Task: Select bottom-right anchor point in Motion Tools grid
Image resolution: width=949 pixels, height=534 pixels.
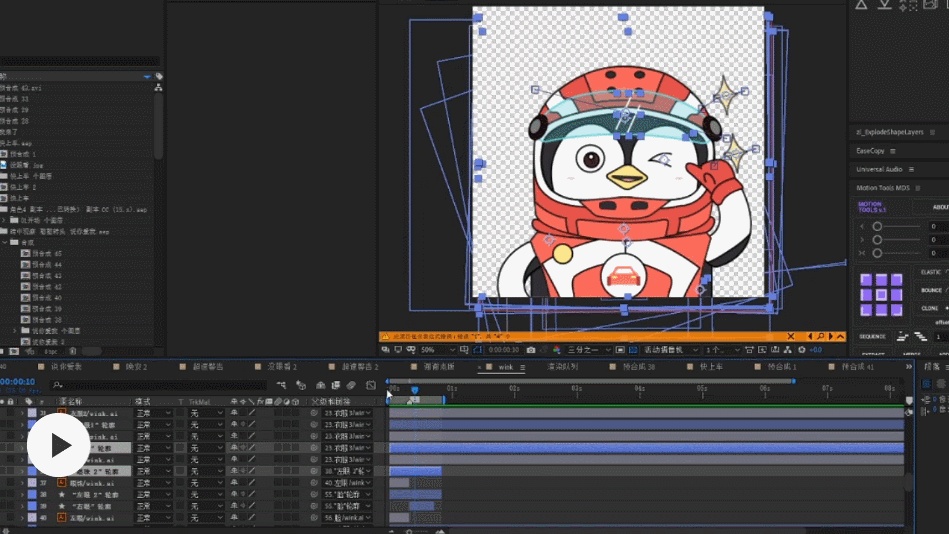Action: [x=896, y=310]
